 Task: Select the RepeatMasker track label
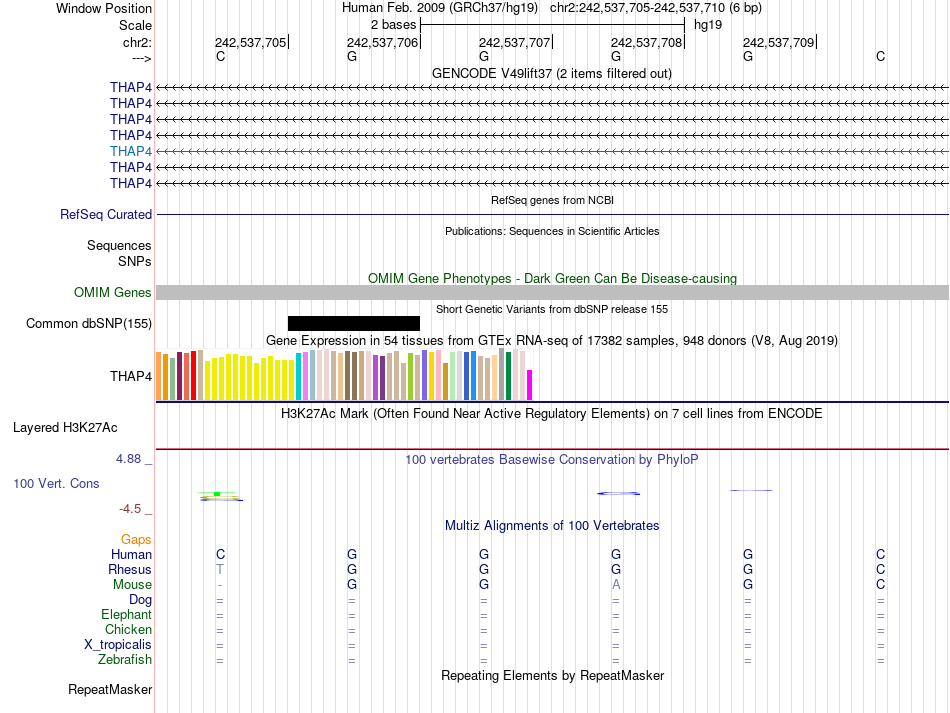[110, 689]
